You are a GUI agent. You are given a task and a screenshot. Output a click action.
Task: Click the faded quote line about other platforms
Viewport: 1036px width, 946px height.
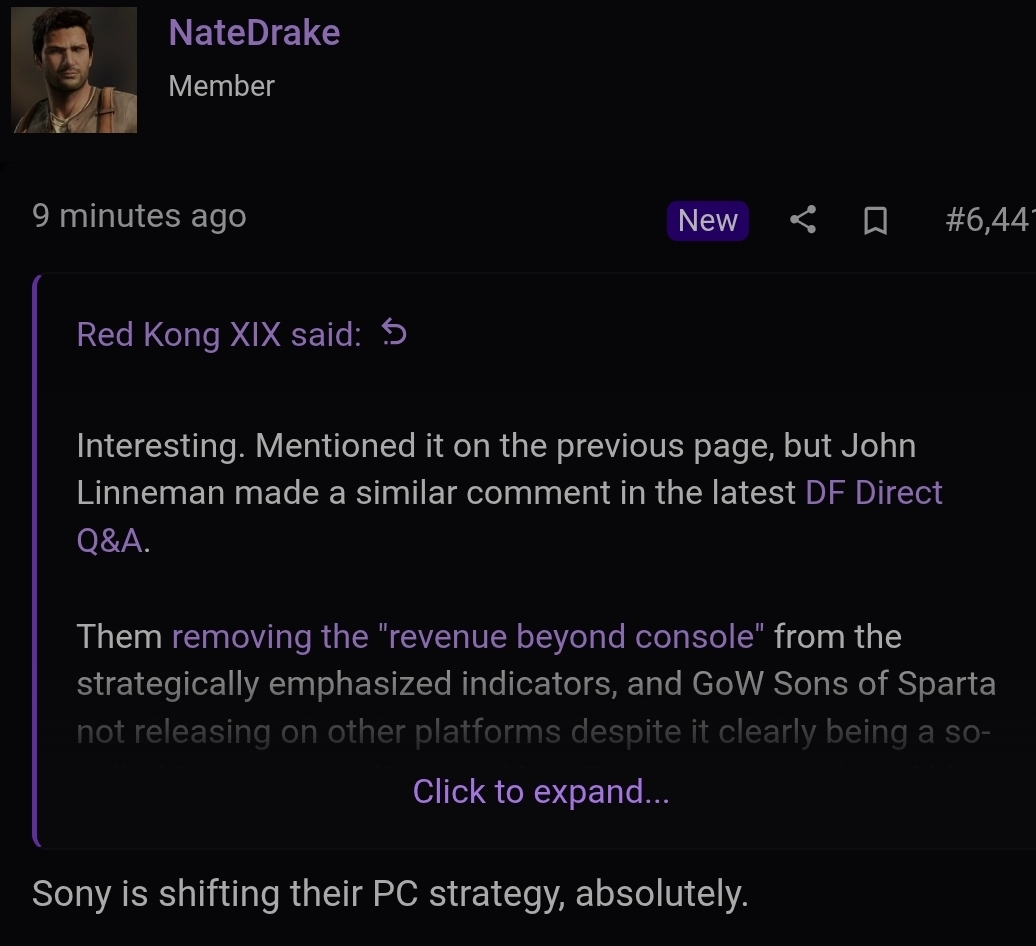tap(534, 731)
